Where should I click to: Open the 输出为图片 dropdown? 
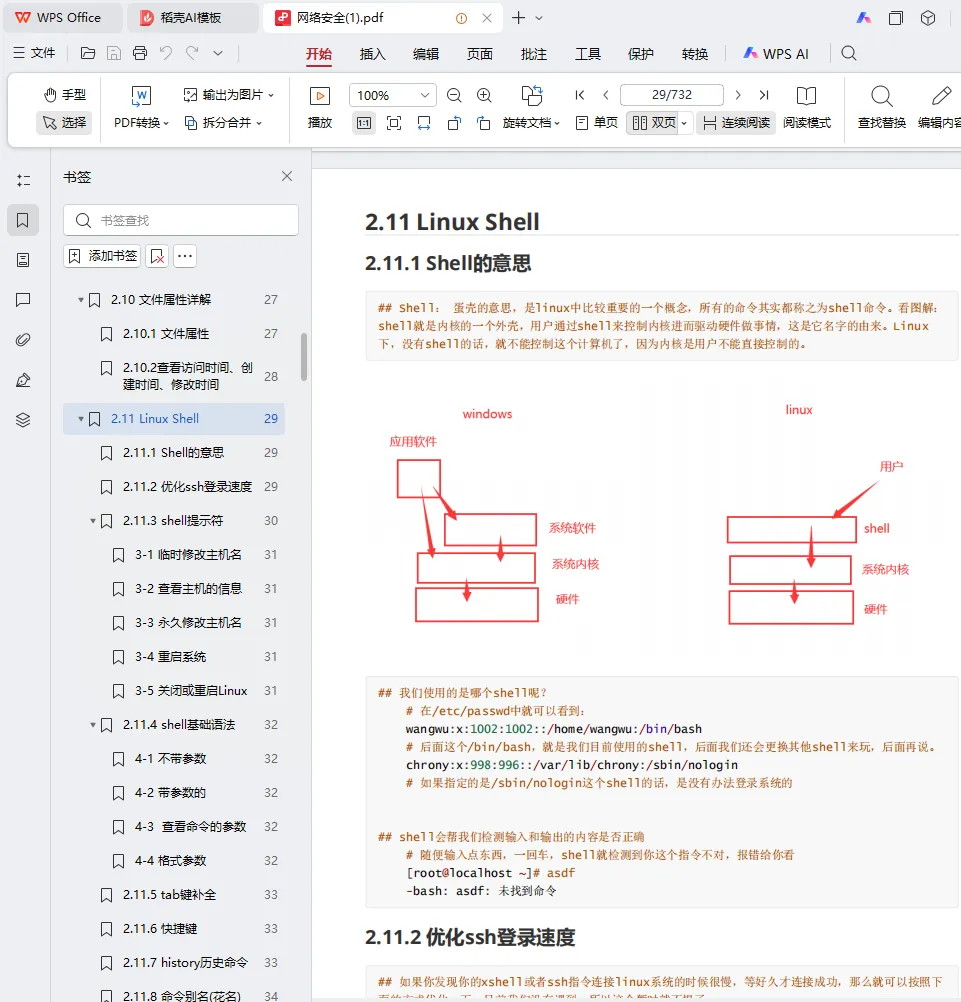coord(229,95)
